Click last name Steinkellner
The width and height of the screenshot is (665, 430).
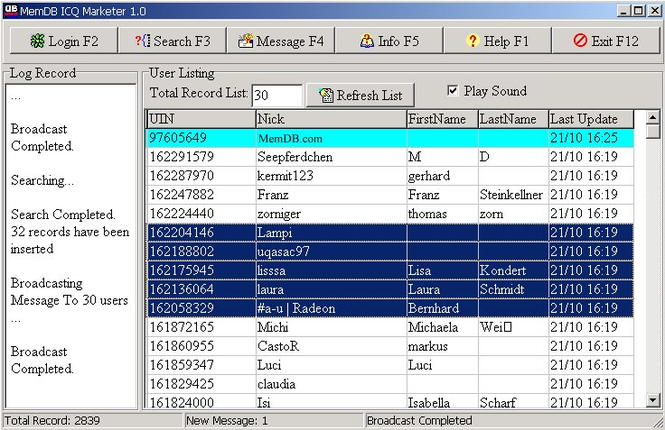point(511,195)
